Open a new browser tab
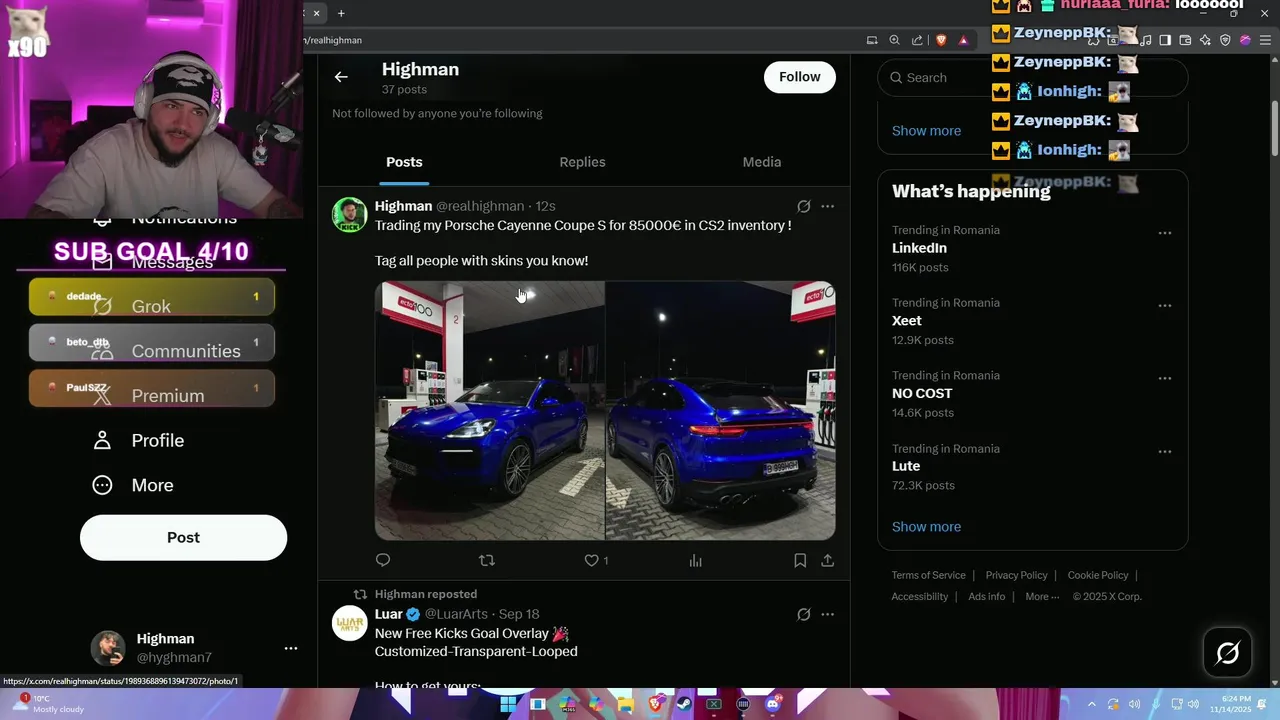 coord(341,13)
